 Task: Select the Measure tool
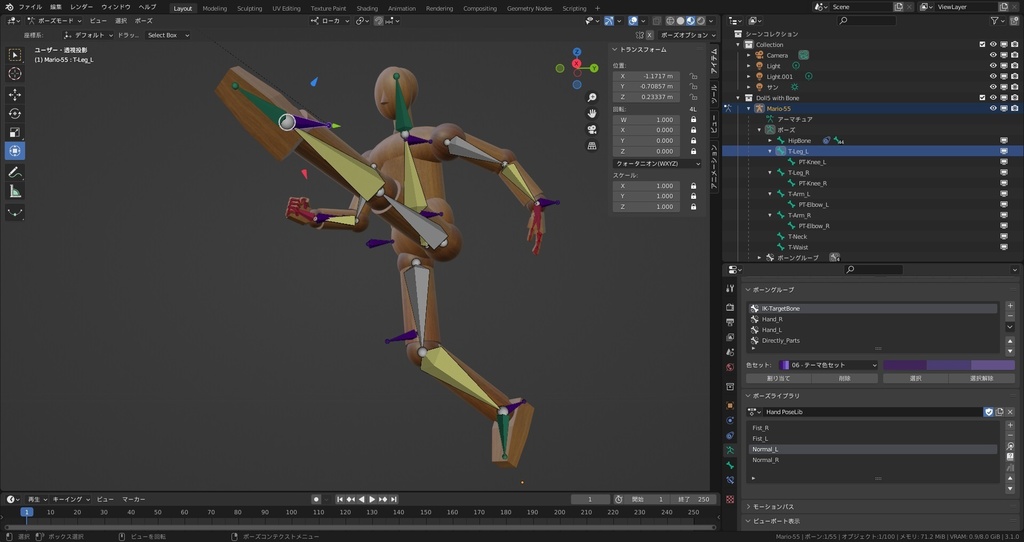click(x=15, y=191)
